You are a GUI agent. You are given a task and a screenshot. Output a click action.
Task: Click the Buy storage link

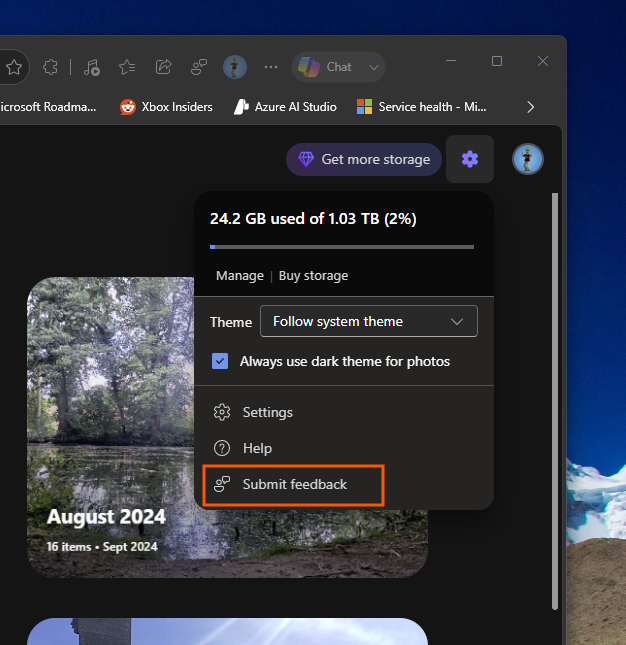pyautogui.click(x=313, y=276)
